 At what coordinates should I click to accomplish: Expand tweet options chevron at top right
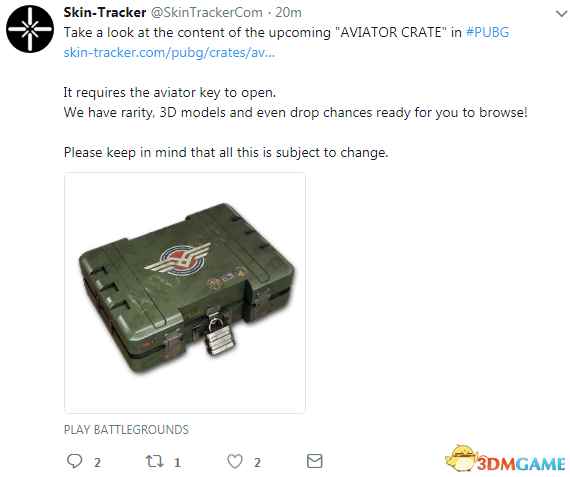coord(561,14)
